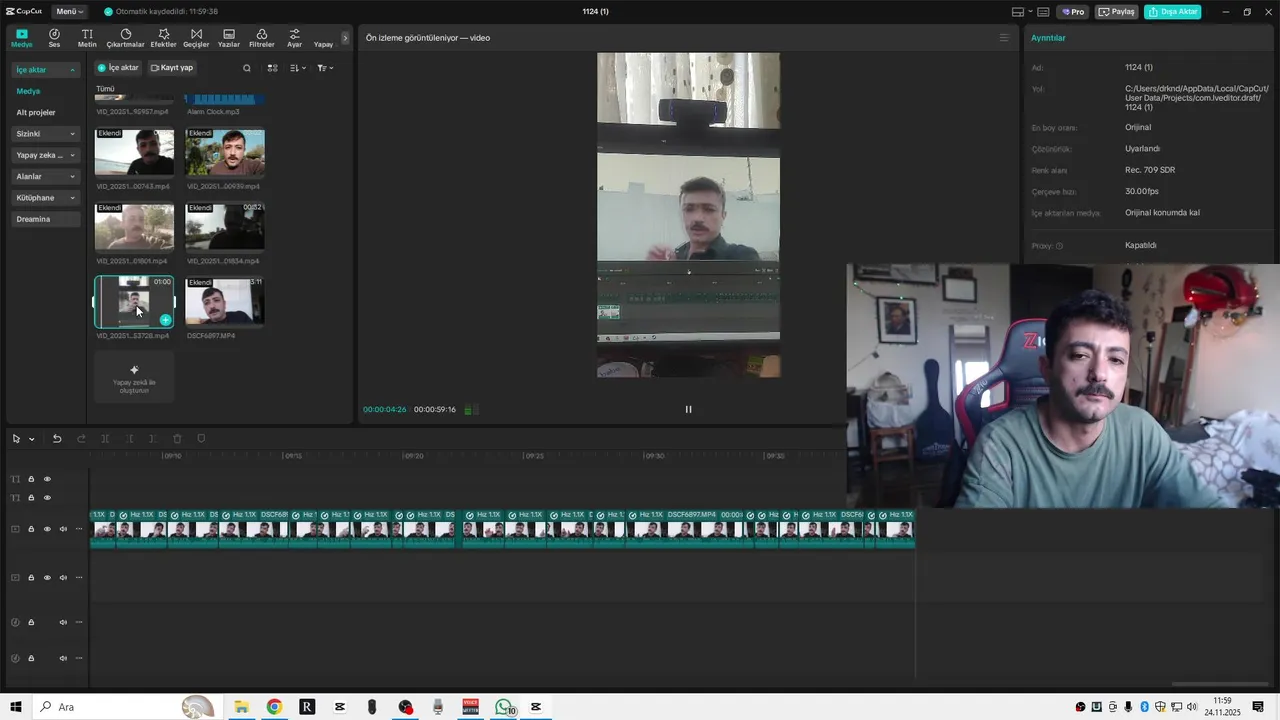Pause the preview playback
Screen dimensions: 1280x720
(x=688, y=409)
